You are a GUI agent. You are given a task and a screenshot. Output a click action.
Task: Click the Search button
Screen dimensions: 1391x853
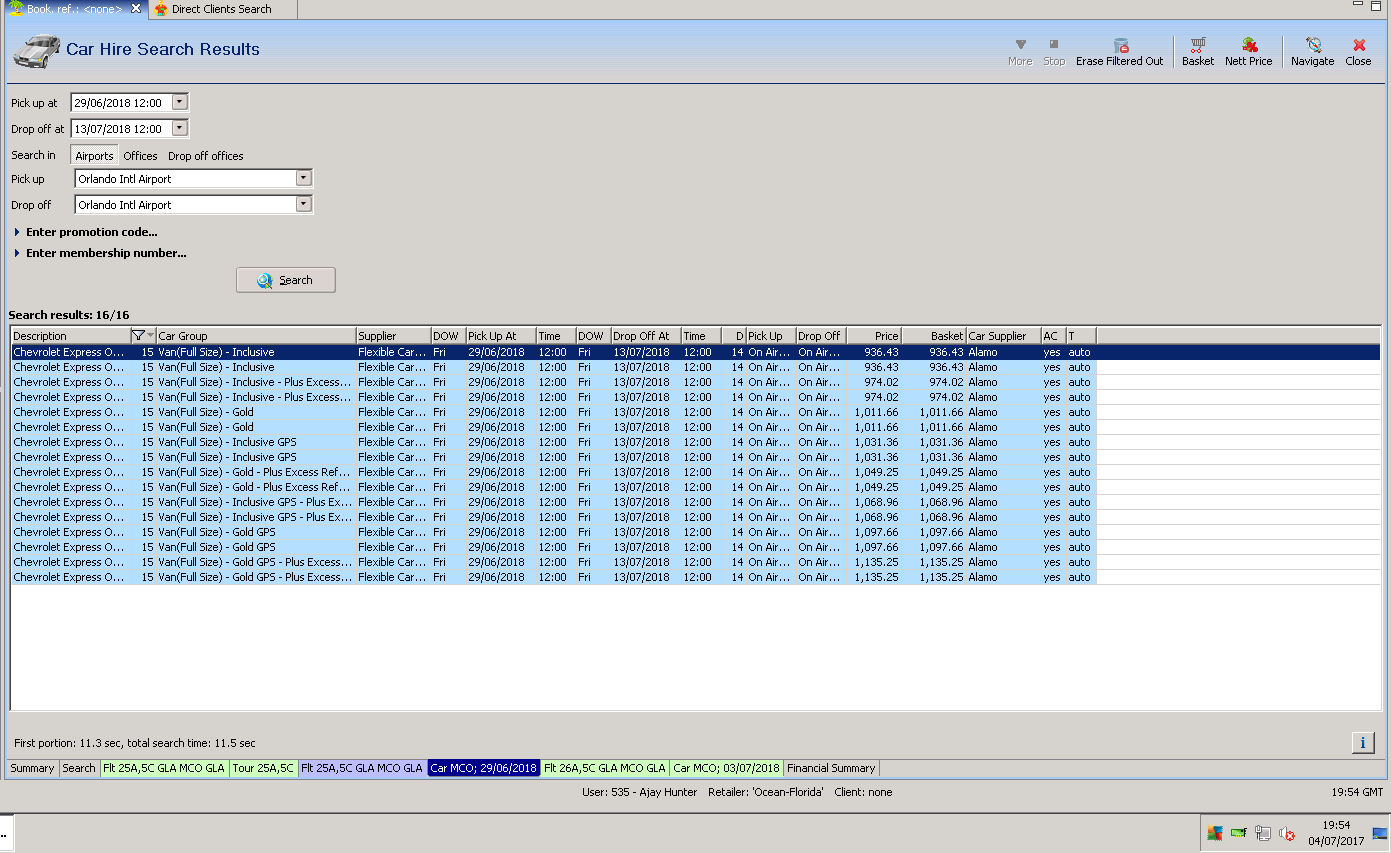pyautogui.click(x=286, y=281)
